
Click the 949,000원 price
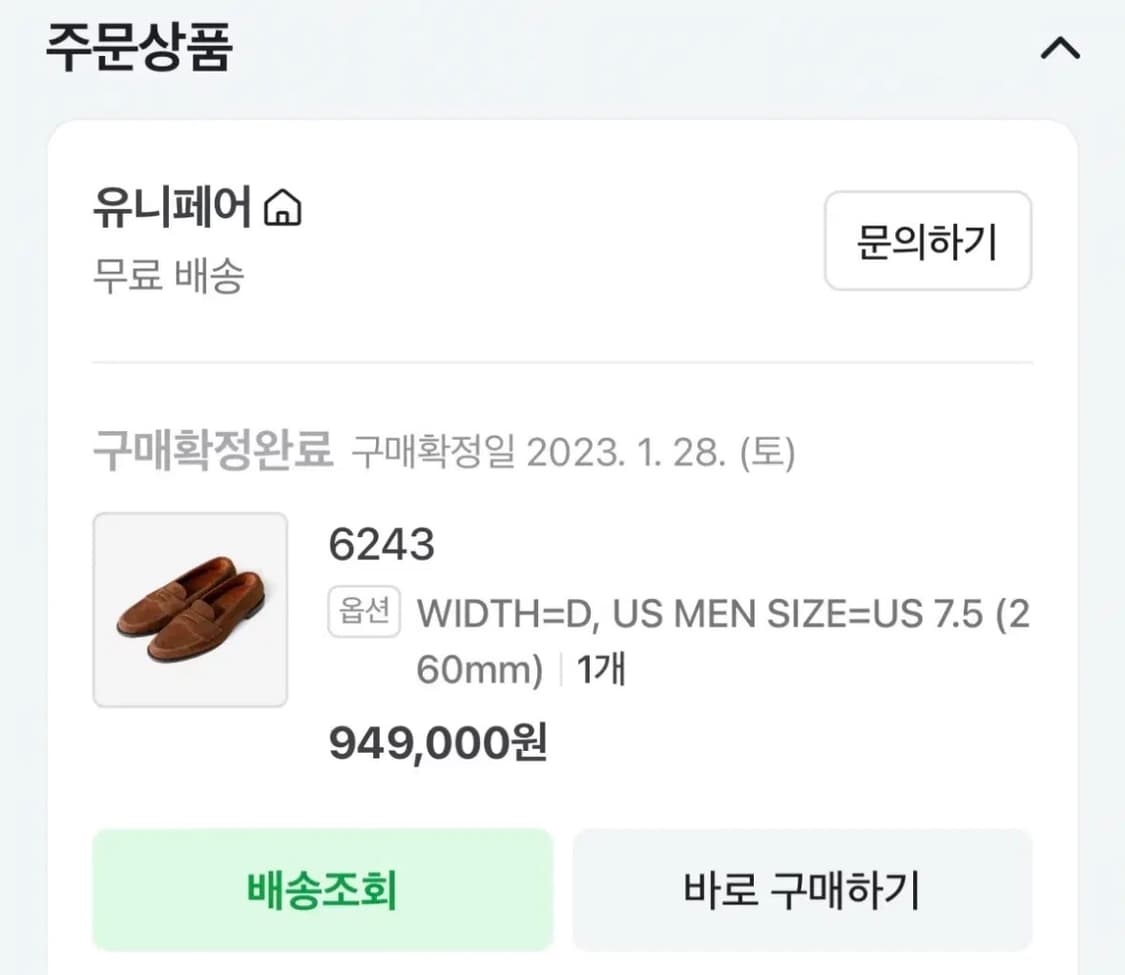437,743
